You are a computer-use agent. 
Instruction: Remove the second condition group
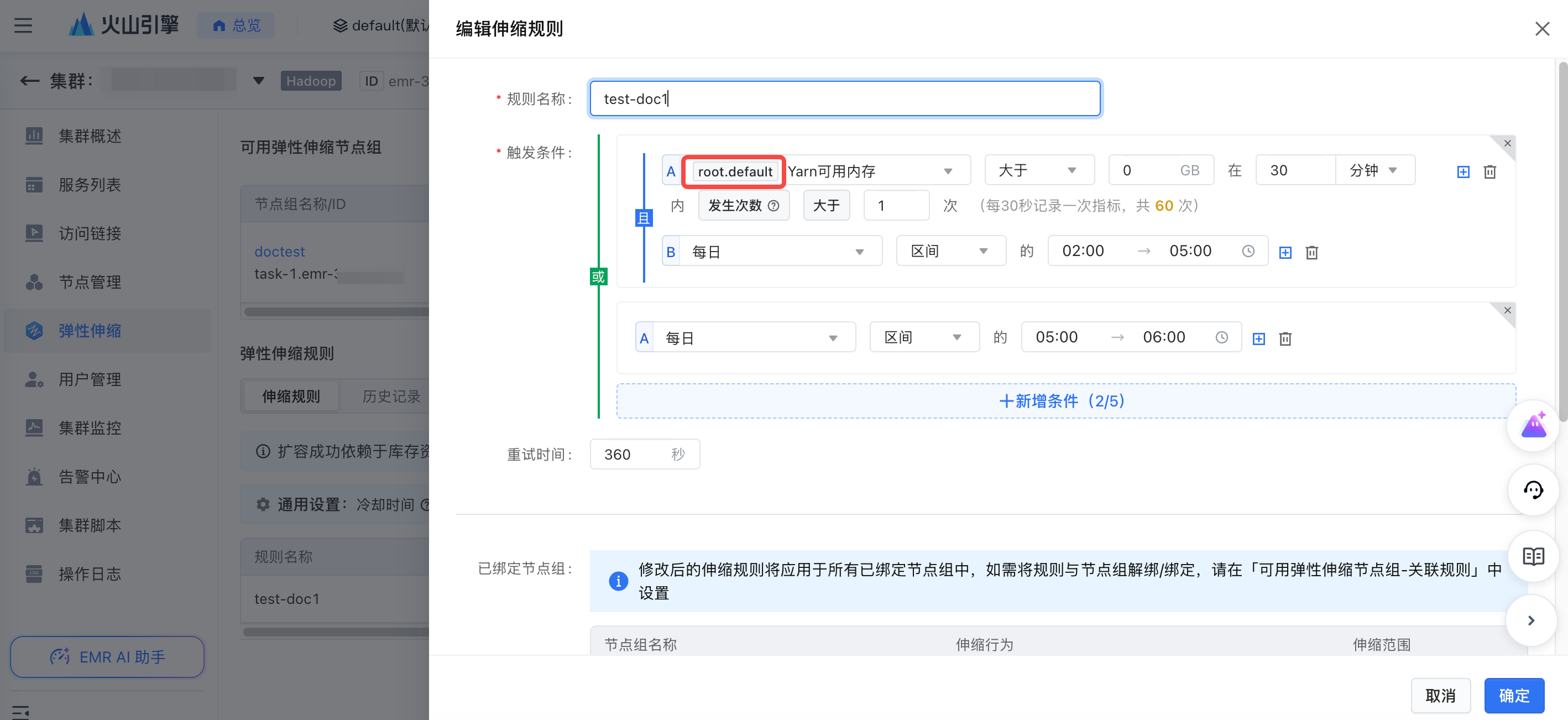point(1507,310)
